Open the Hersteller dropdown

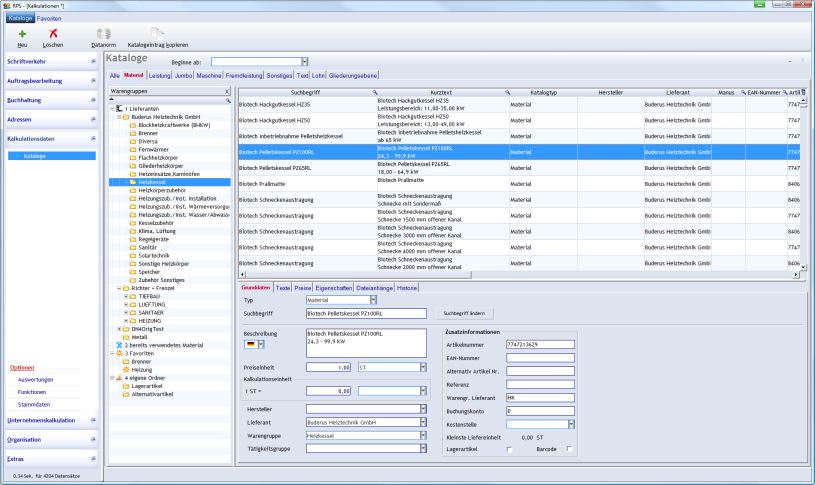click(x=423, y=409)
